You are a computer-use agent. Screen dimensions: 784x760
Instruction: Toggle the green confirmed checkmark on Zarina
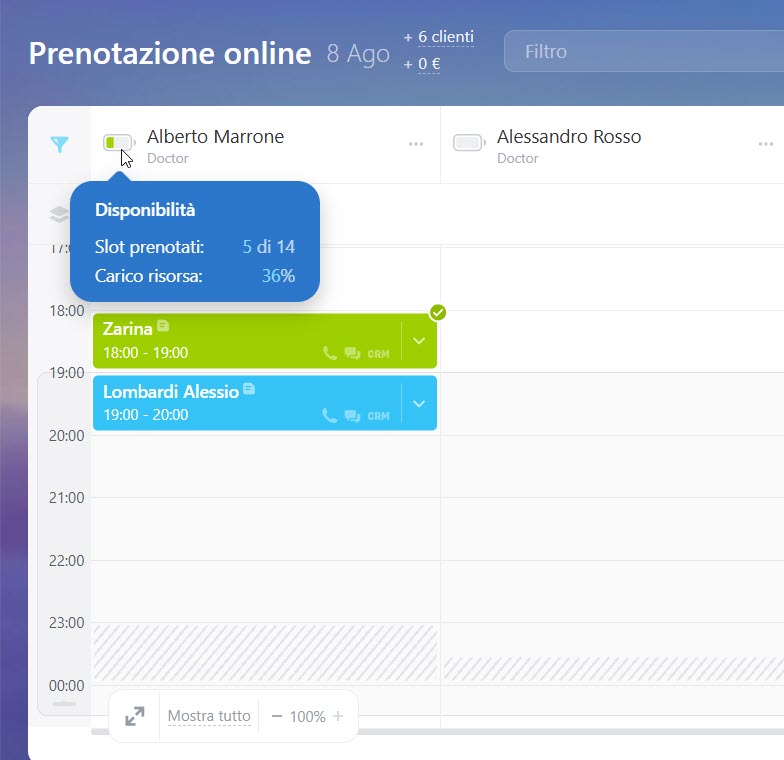coord(437,313)
